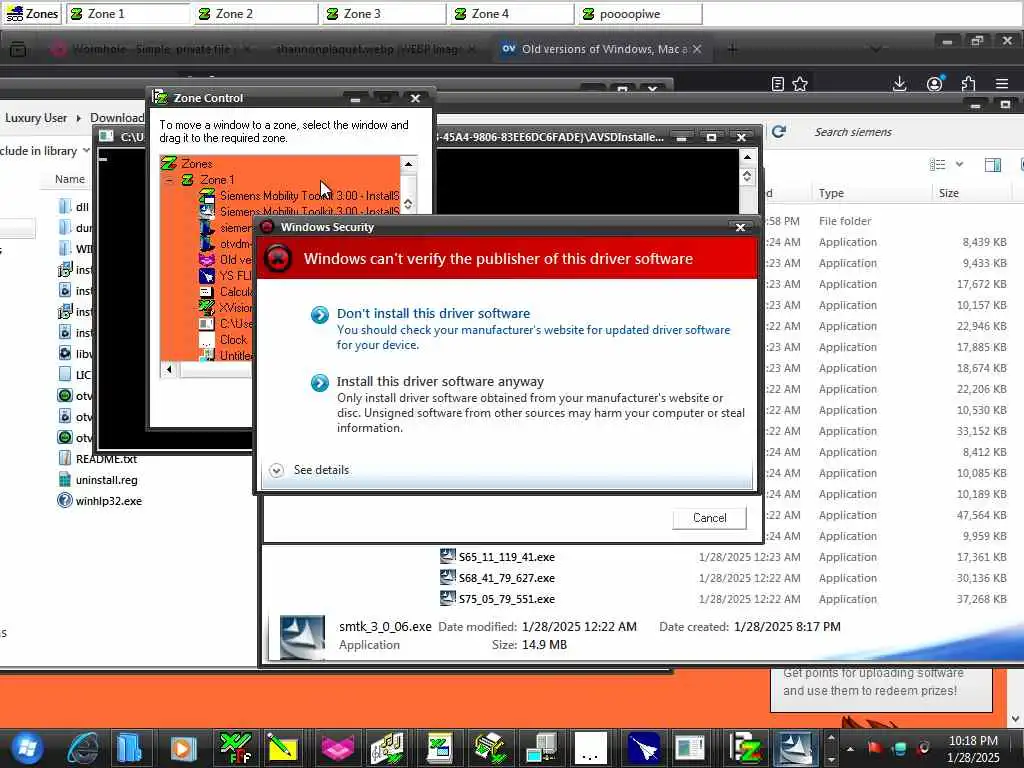Open yellow notepad with pencil taskbar icon
This screenshot has height=768, width=1024.
point(281,748)
